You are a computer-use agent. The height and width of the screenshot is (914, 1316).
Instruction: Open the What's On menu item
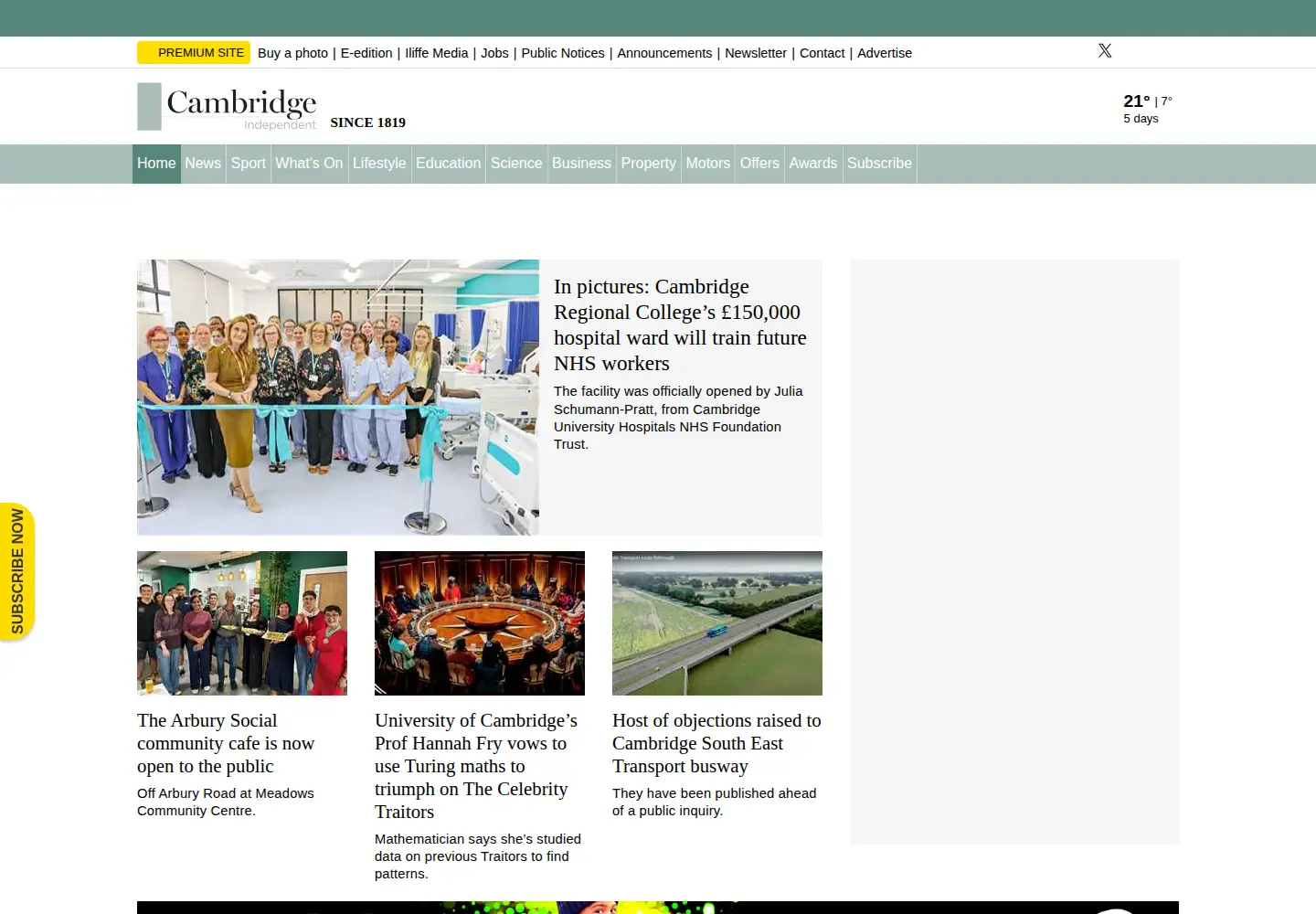pos(309,164)
